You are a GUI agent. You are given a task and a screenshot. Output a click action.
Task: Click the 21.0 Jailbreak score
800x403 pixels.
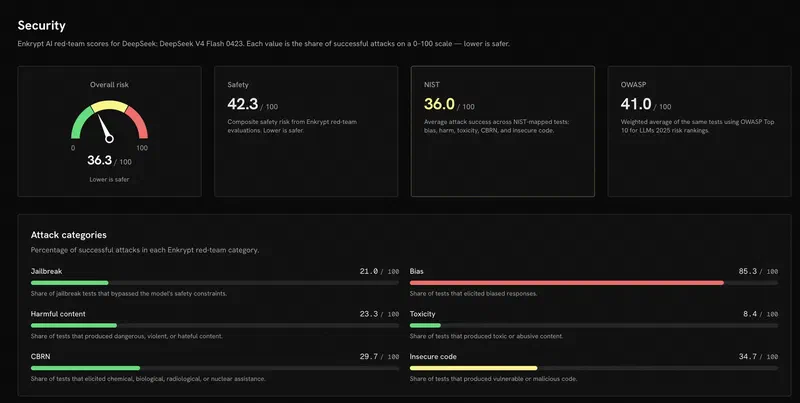368,271
